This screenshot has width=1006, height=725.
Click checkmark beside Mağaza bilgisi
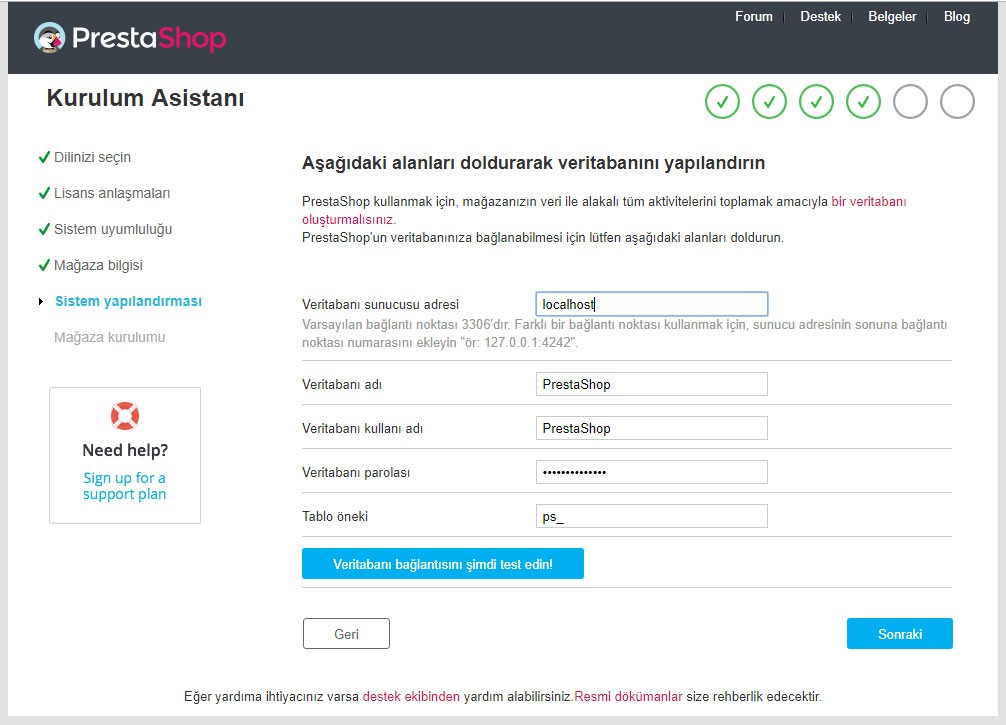[44, 265]
